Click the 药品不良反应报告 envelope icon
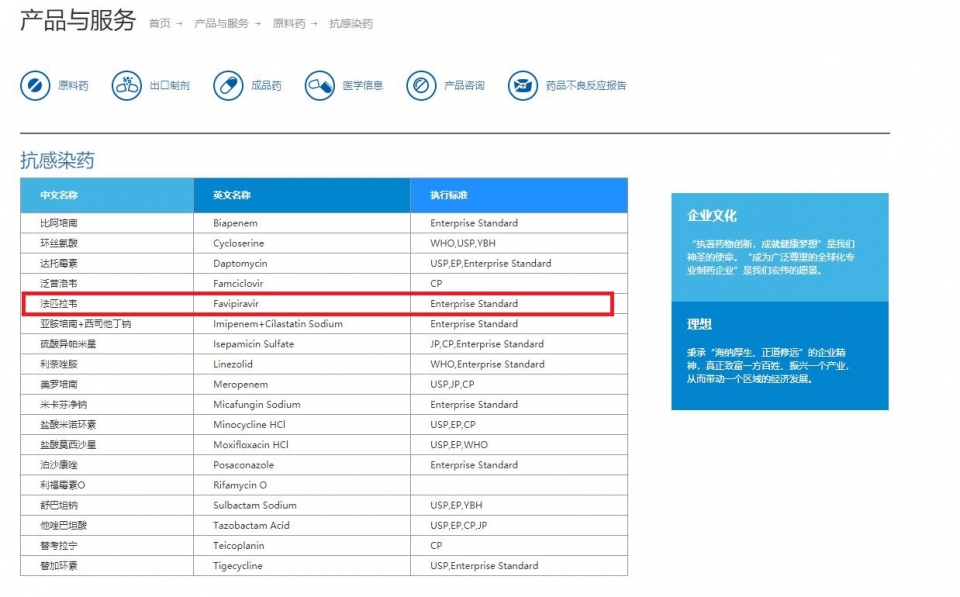 click(523, 85)
